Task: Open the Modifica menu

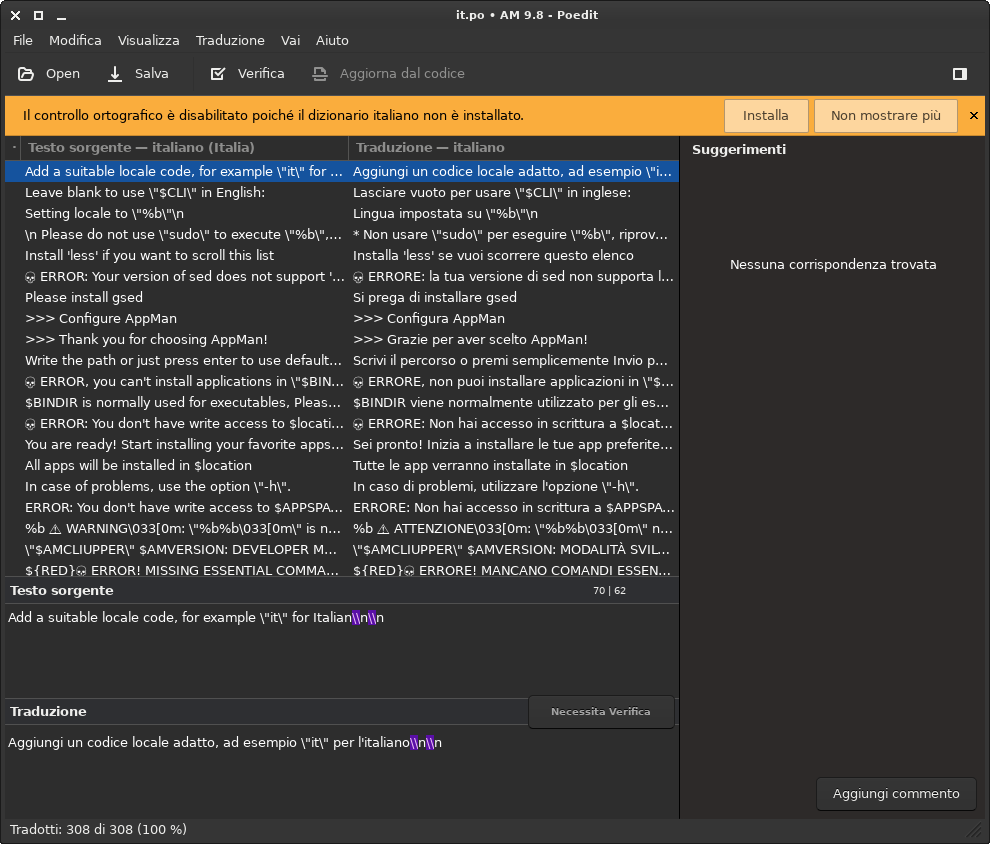Action: point(75,40)
